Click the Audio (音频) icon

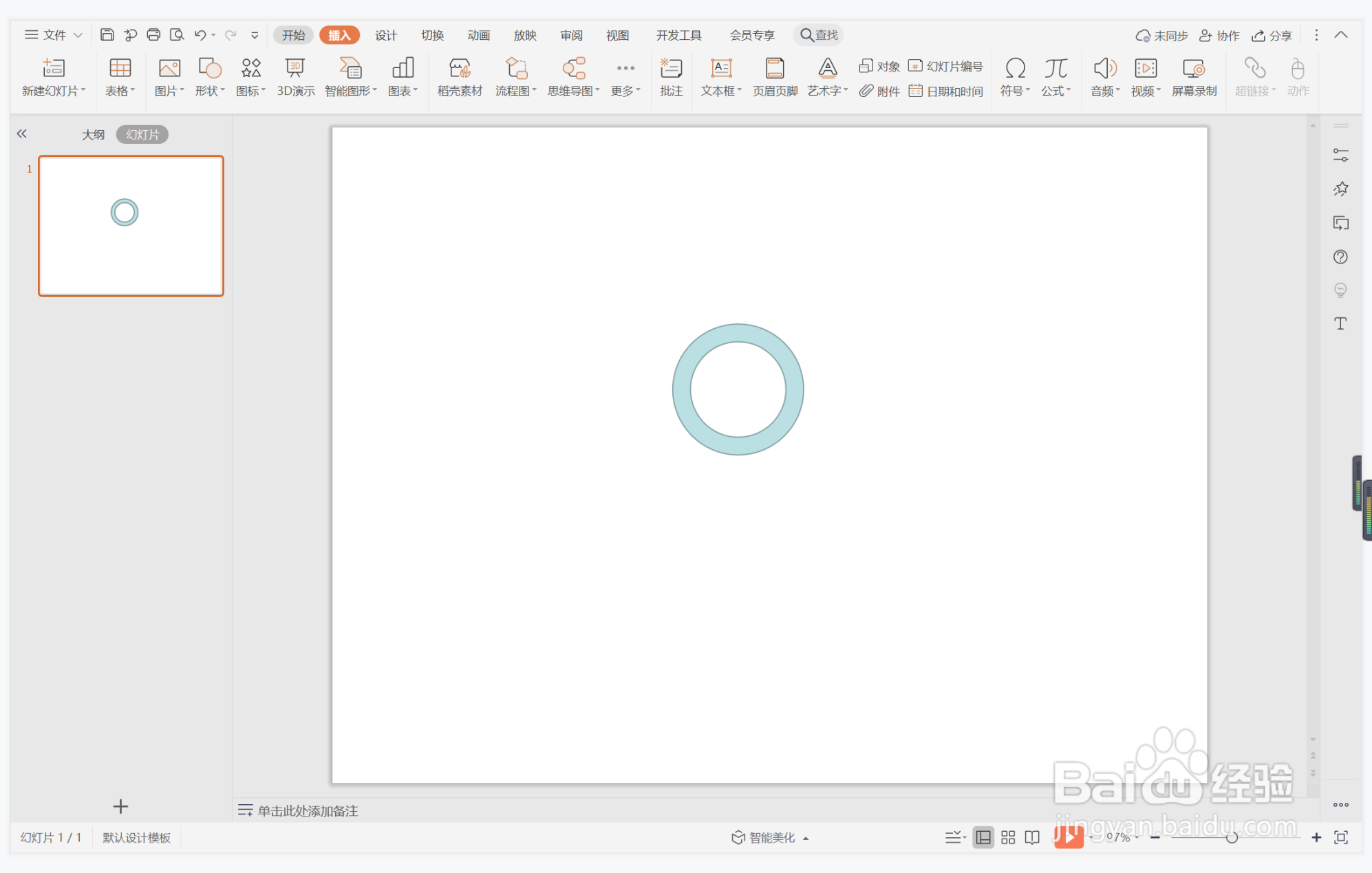pyautogui.click(x=1105, y=68)
